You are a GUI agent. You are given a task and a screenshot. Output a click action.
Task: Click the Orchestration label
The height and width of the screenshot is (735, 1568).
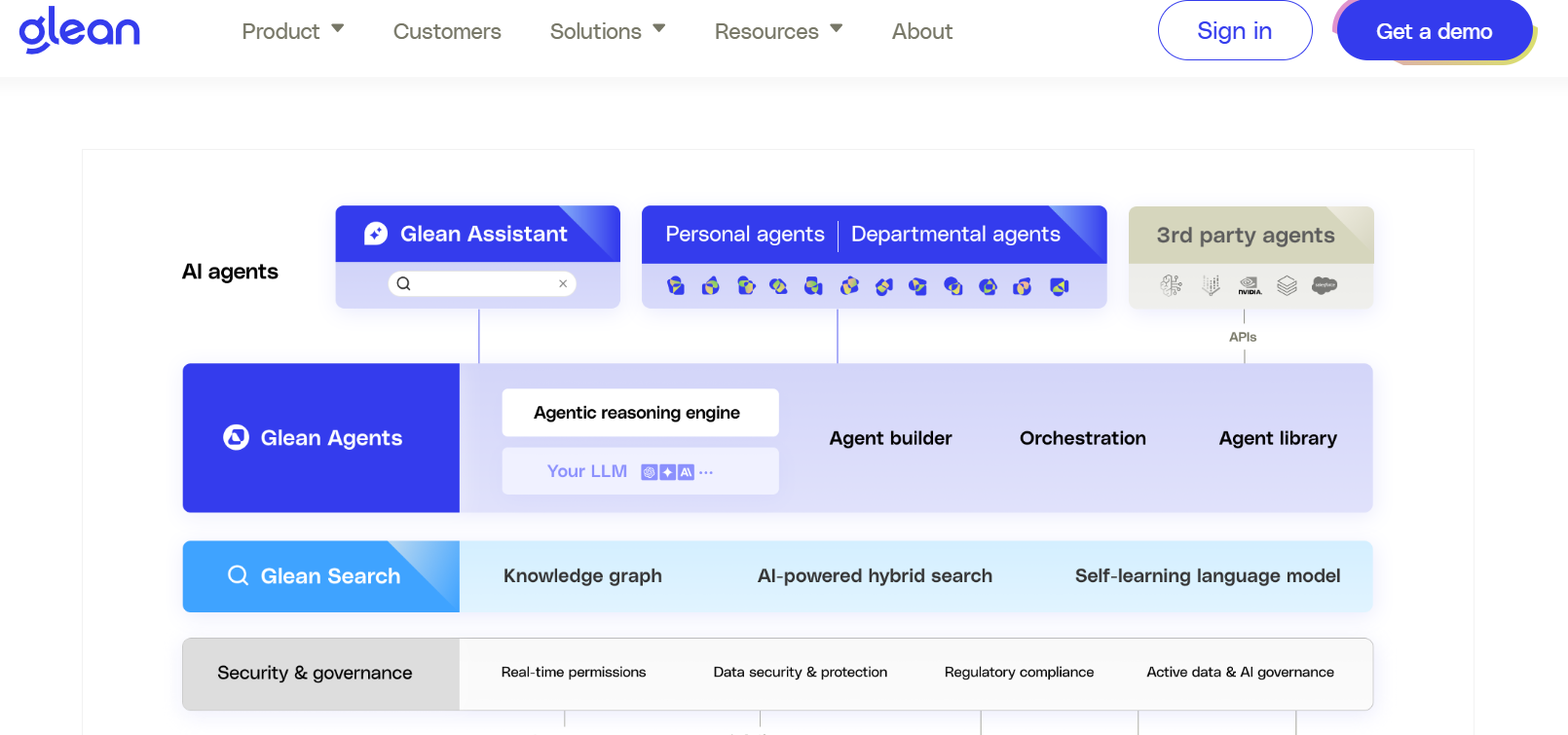pyautogui.click(x=1083, y=438)
